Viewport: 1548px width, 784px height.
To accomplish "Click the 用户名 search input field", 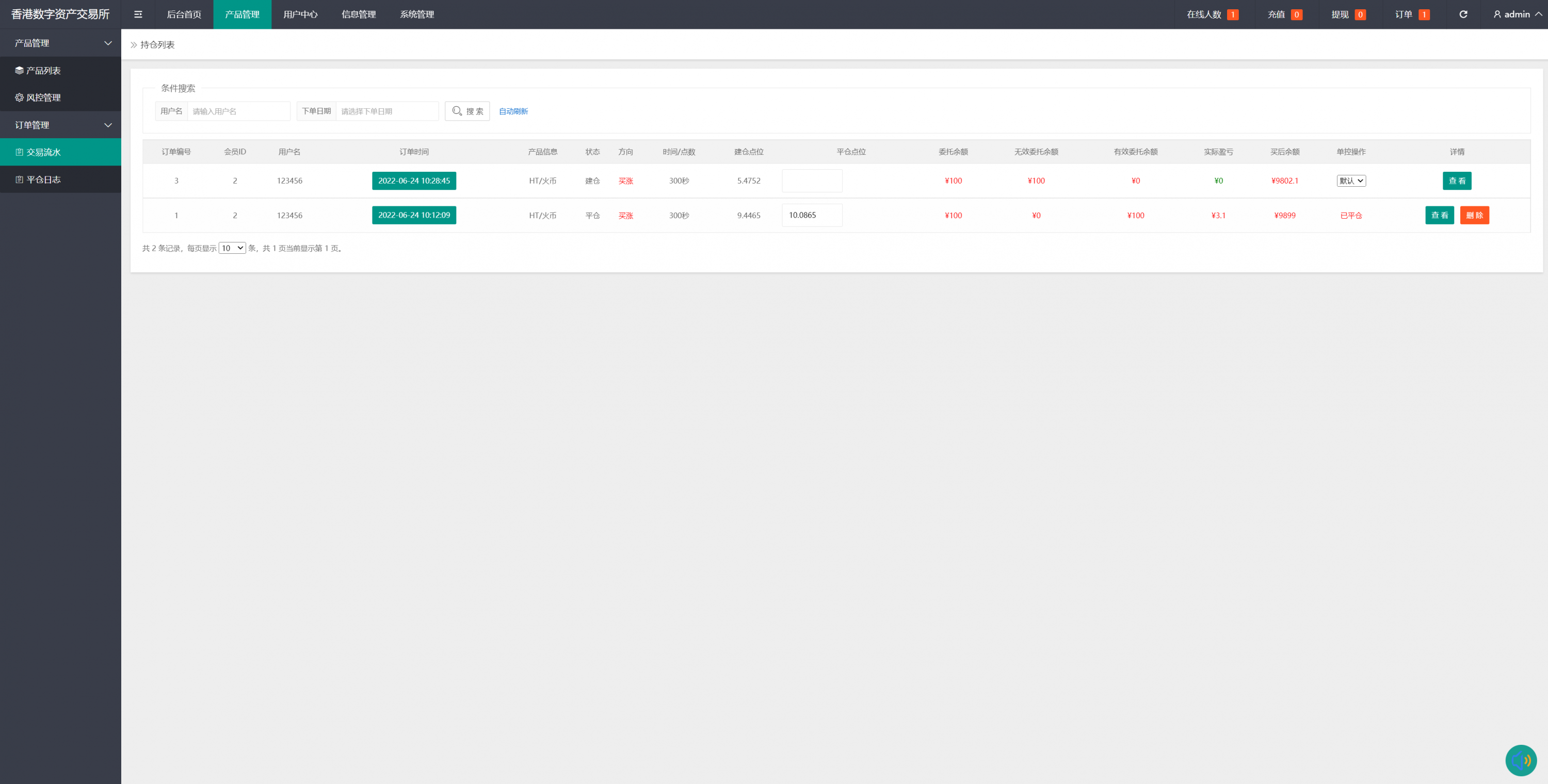I will point(238,111).
